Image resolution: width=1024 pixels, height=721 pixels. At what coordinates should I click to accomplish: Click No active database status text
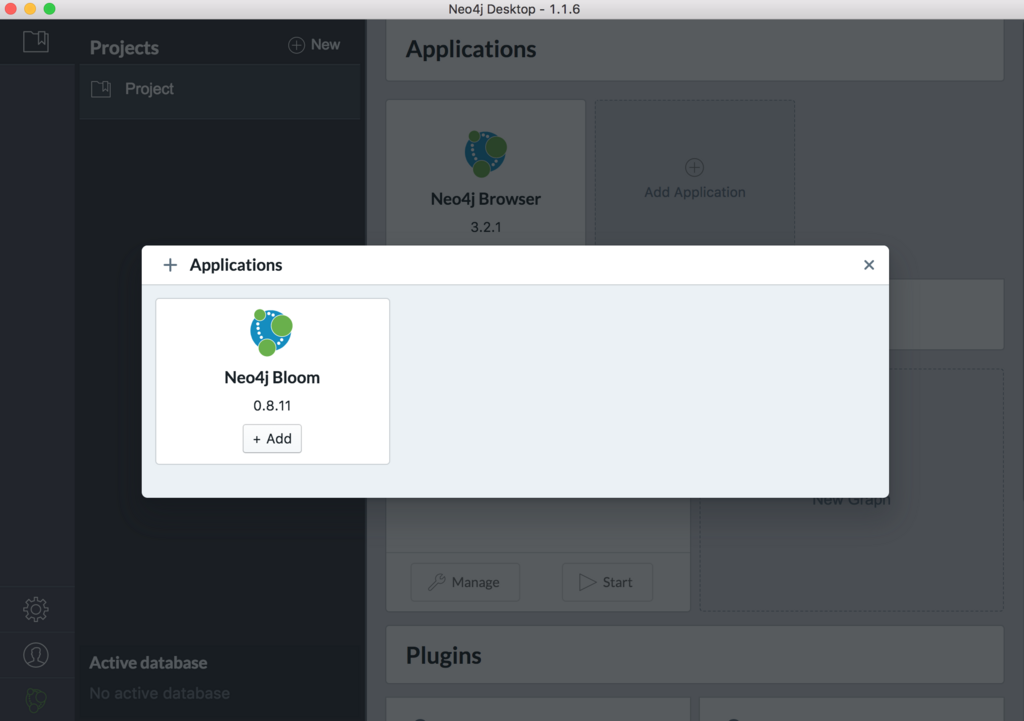159,693
